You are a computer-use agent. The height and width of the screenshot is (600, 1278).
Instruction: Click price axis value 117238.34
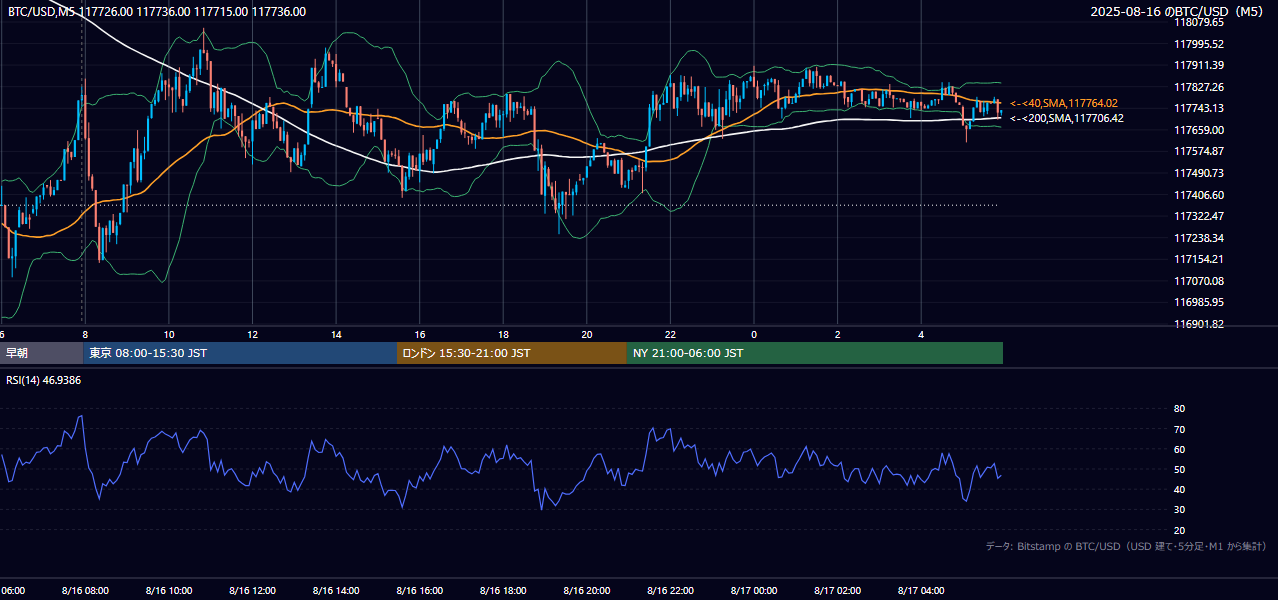(1198, 238)
